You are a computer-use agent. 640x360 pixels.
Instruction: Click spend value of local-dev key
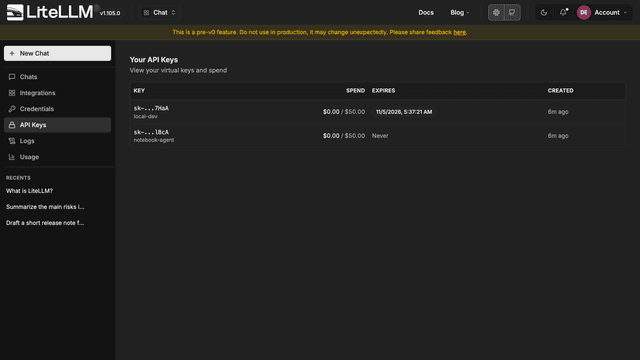click(344, 112)
